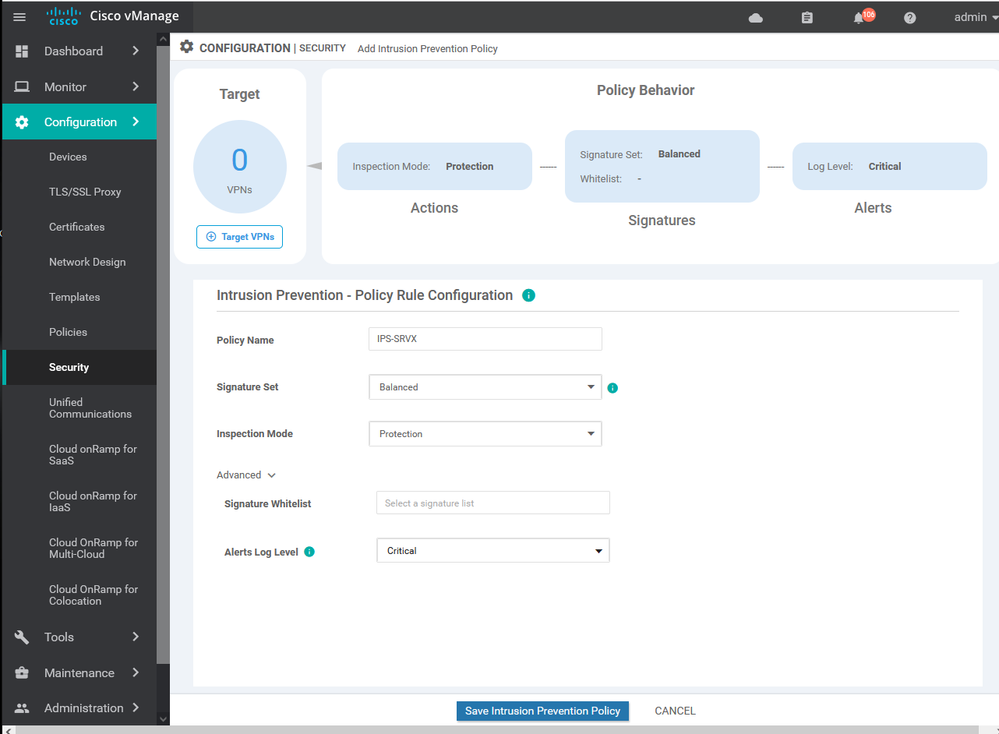Open Unified Communications menu item
The width and height of the screenshot is (999, 734).
(90, 408)
